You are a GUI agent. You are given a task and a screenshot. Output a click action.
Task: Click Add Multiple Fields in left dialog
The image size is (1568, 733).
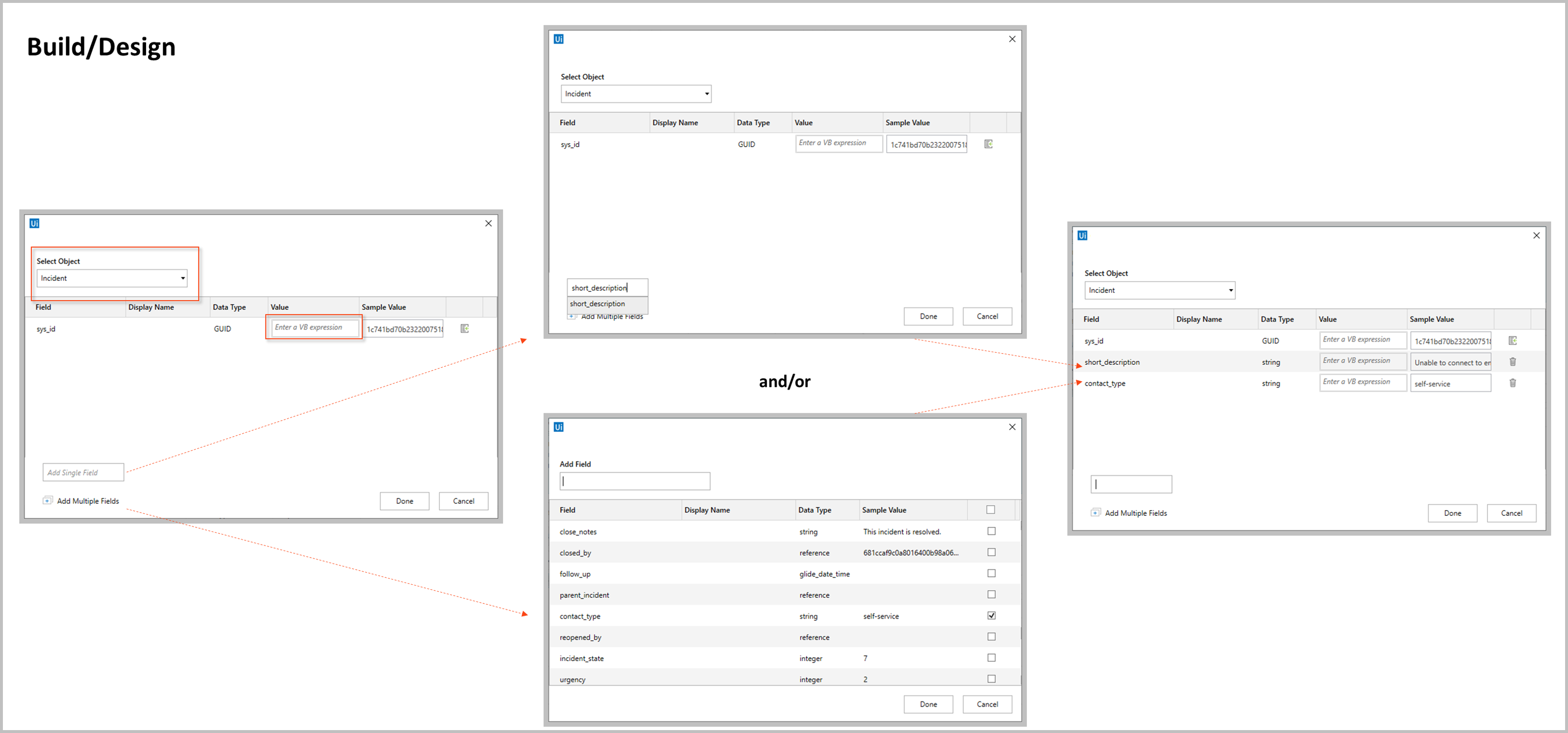click(x=88, y=501)
